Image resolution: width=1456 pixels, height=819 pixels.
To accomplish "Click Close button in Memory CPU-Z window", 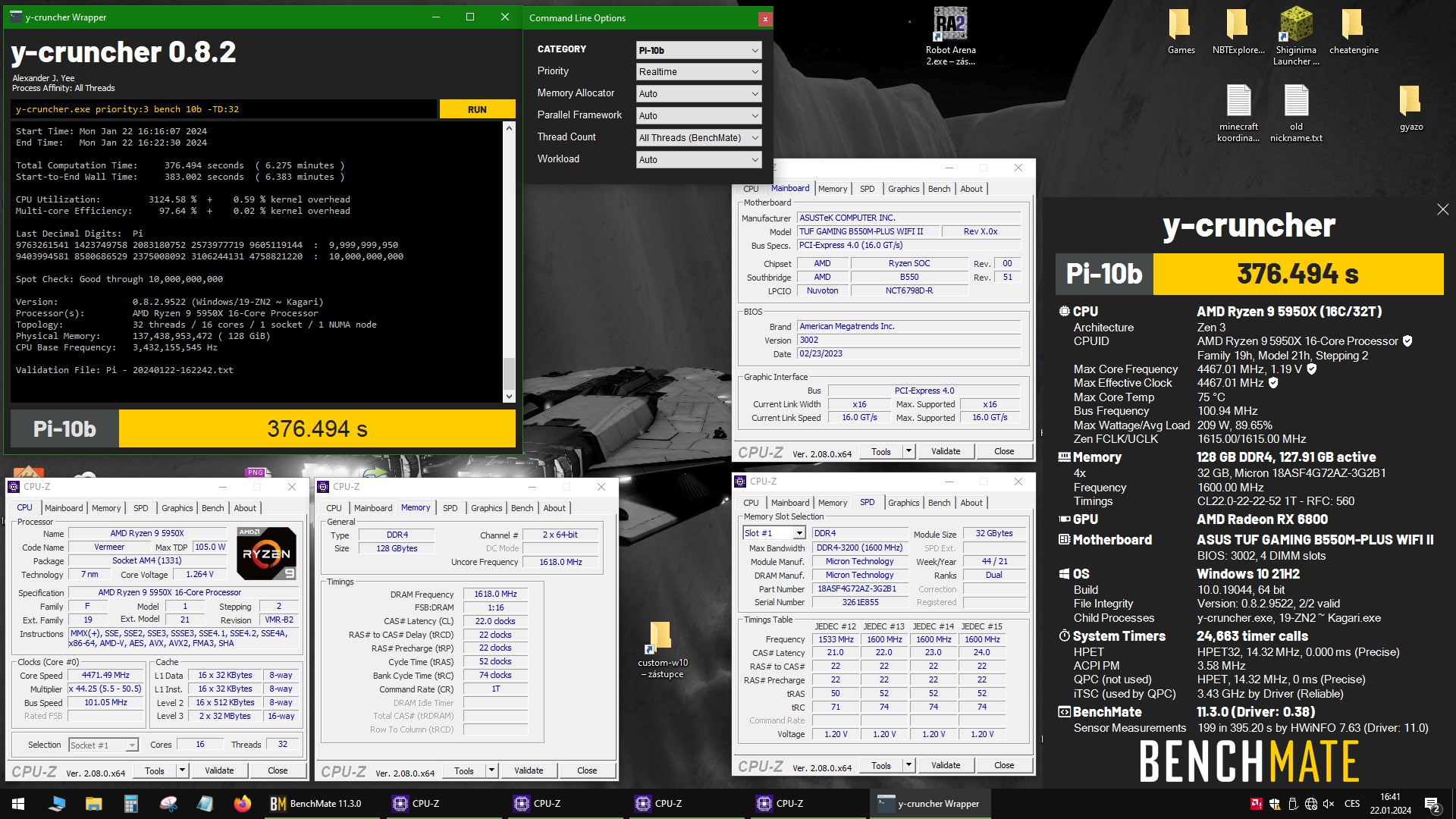I will pyautogui.click(x=587, y=770).
